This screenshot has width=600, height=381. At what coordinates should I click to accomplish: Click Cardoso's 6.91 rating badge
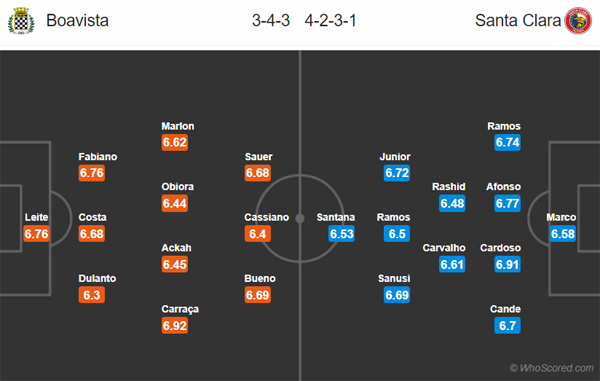507,264
